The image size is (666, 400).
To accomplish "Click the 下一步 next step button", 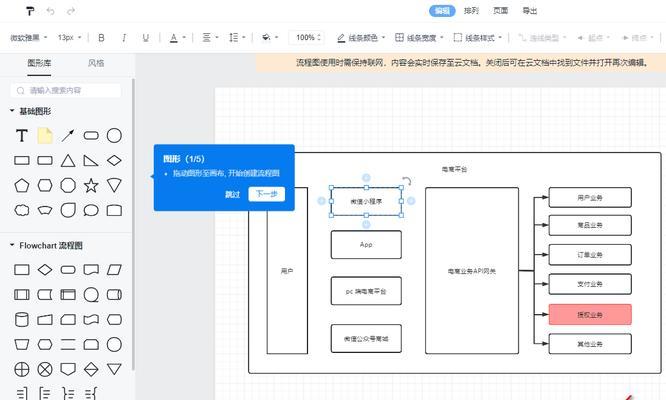I will pyautogui.click(x=266, y=194).
